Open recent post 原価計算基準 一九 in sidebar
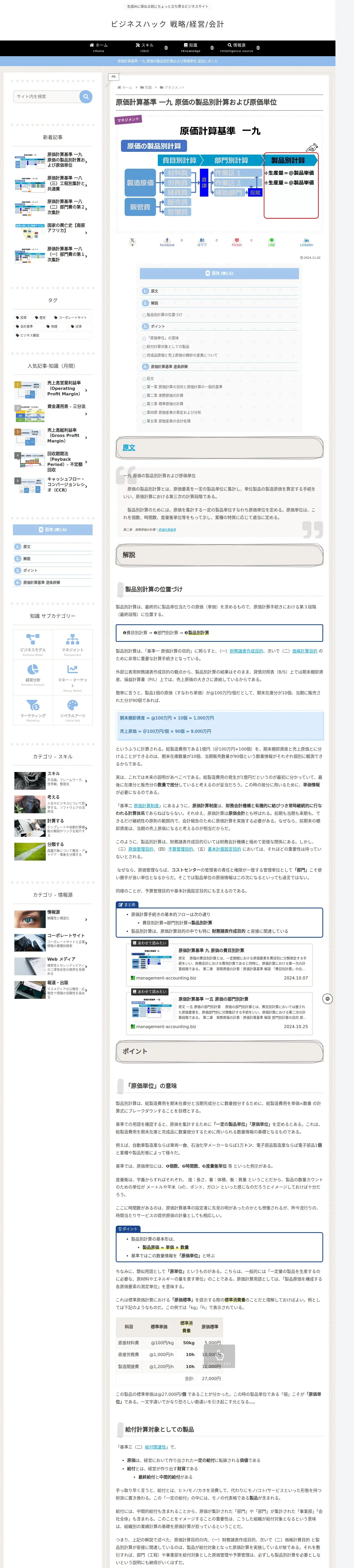This screenshot has width=354, height=1568. 53,160
